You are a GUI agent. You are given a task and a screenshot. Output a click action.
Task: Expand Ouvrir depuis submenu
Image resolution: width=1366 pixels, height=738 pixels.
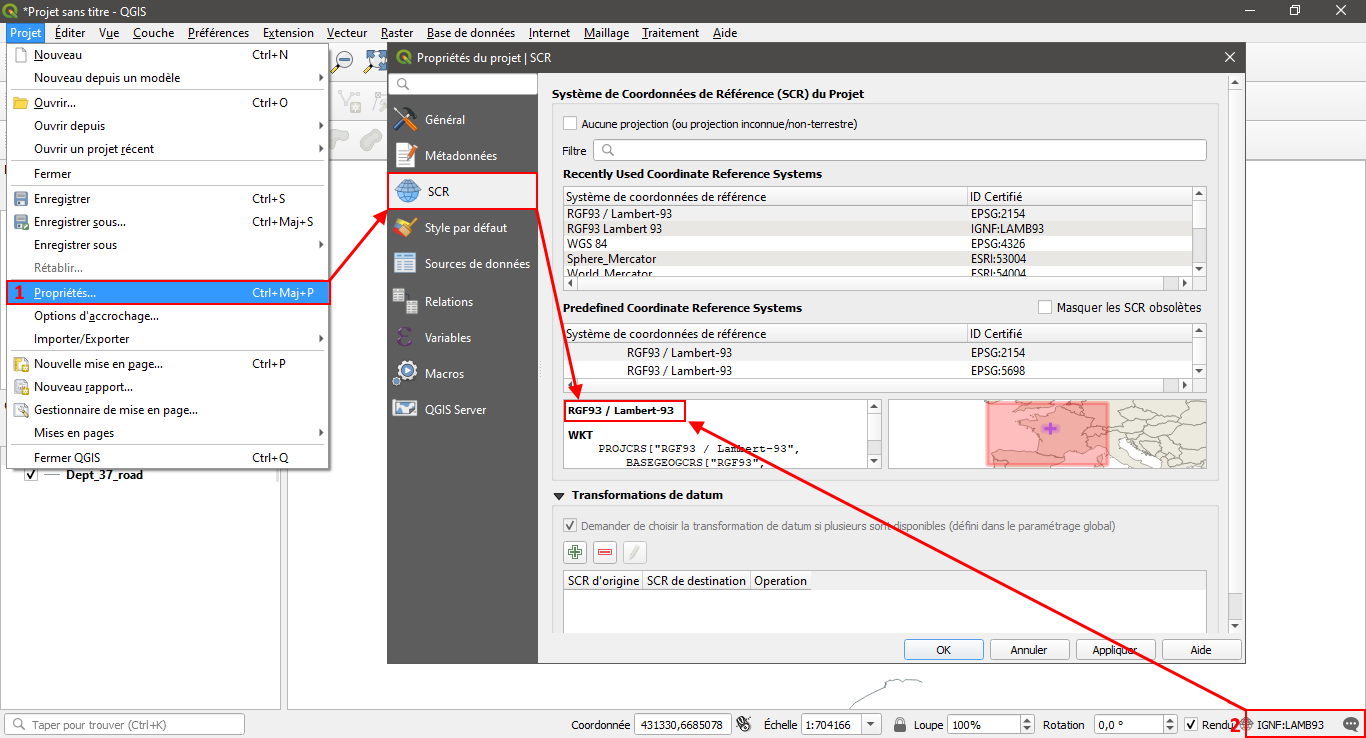pyautogui.click(x=167, y=126)
